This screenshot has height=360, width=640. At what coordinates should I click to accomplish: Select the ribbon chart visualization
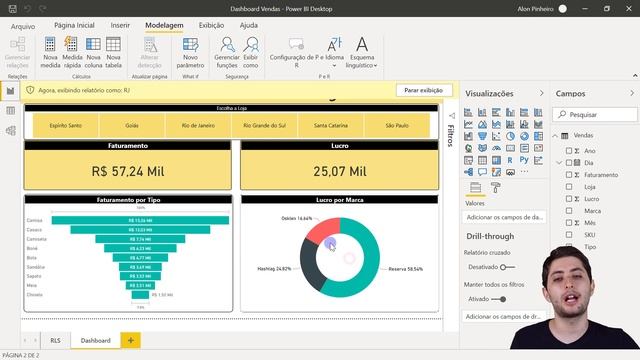pyautogui.click(x=538, y=124)
